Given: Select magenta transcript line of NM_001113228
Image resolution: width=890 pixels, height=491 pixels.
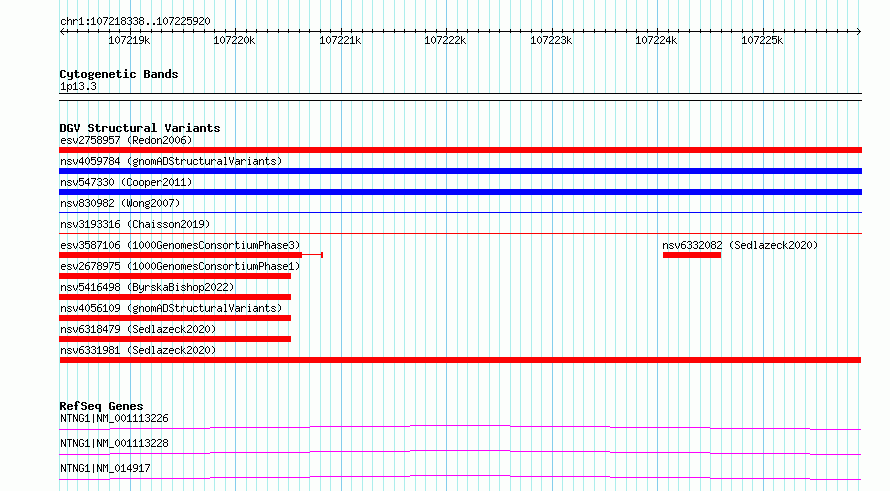Looking at the screenshot, I should pyautogui.click(x=460, y=452).
